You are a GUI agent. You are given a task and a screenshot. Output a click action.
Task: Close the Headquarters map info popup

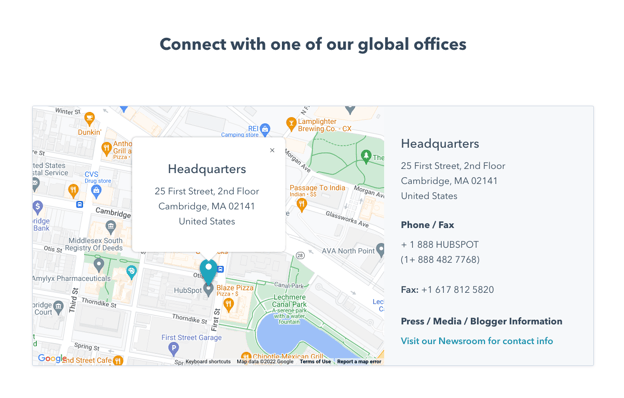coord(272,150)
